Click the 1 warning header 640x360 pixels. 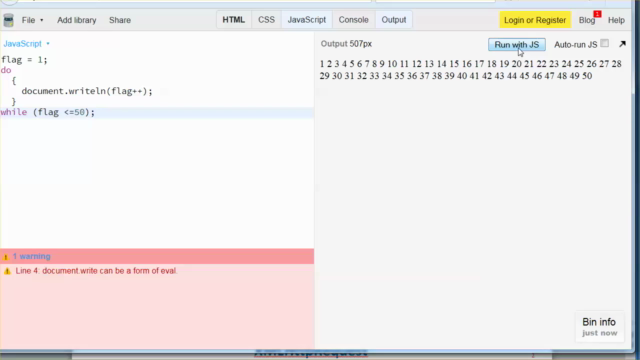157,256
